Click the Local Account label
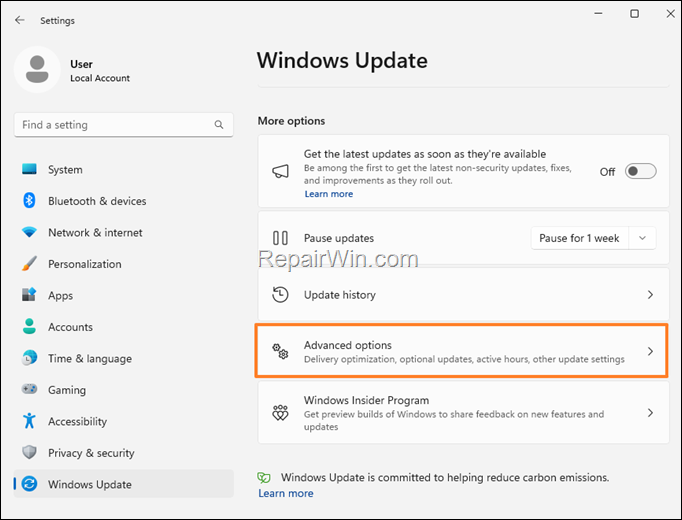 click(100, 78)
